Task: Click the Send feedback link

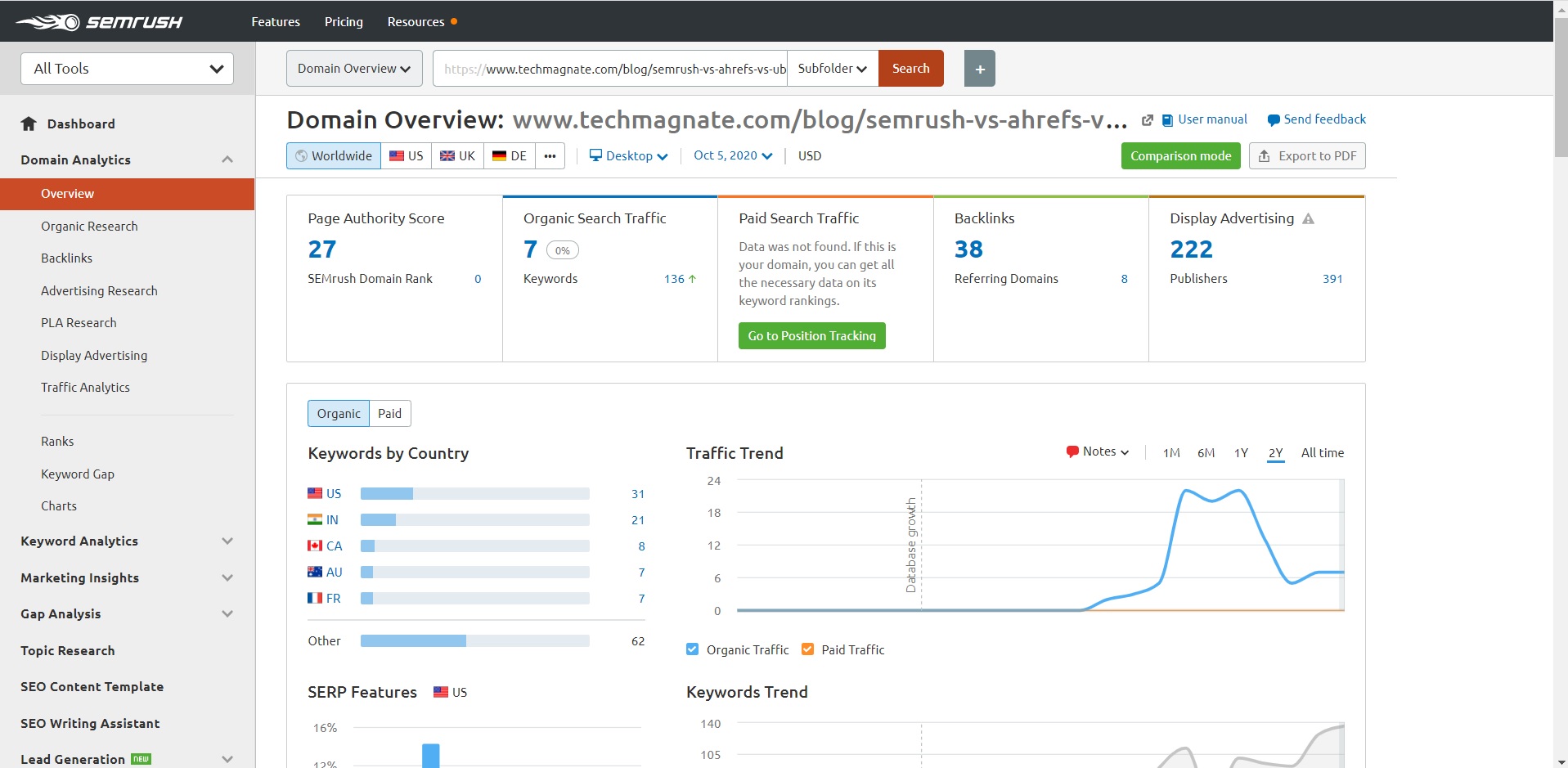Action: coord(1324,119)
